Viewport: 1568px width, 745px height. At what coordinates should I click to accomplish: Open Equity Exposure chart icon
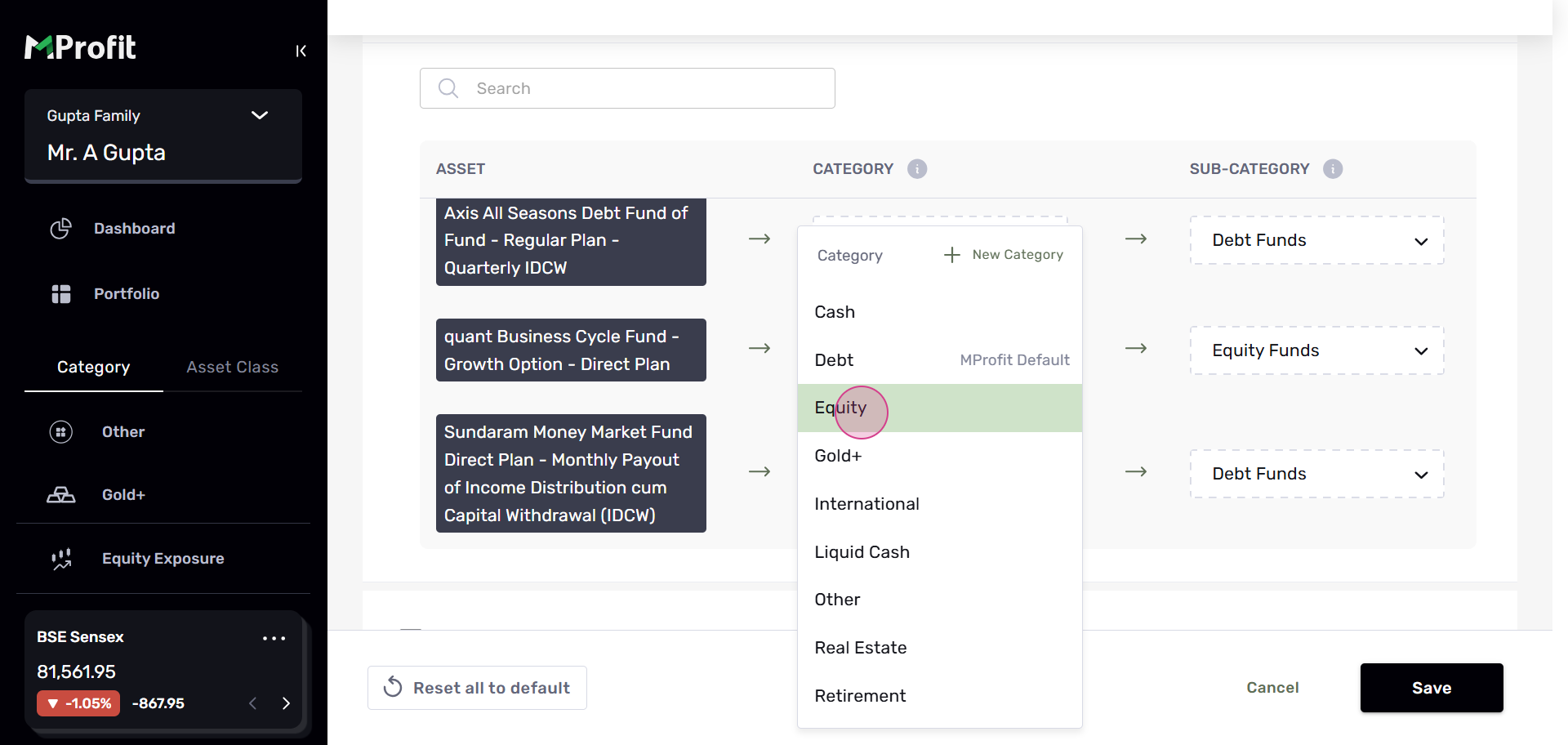pos(61,559)
